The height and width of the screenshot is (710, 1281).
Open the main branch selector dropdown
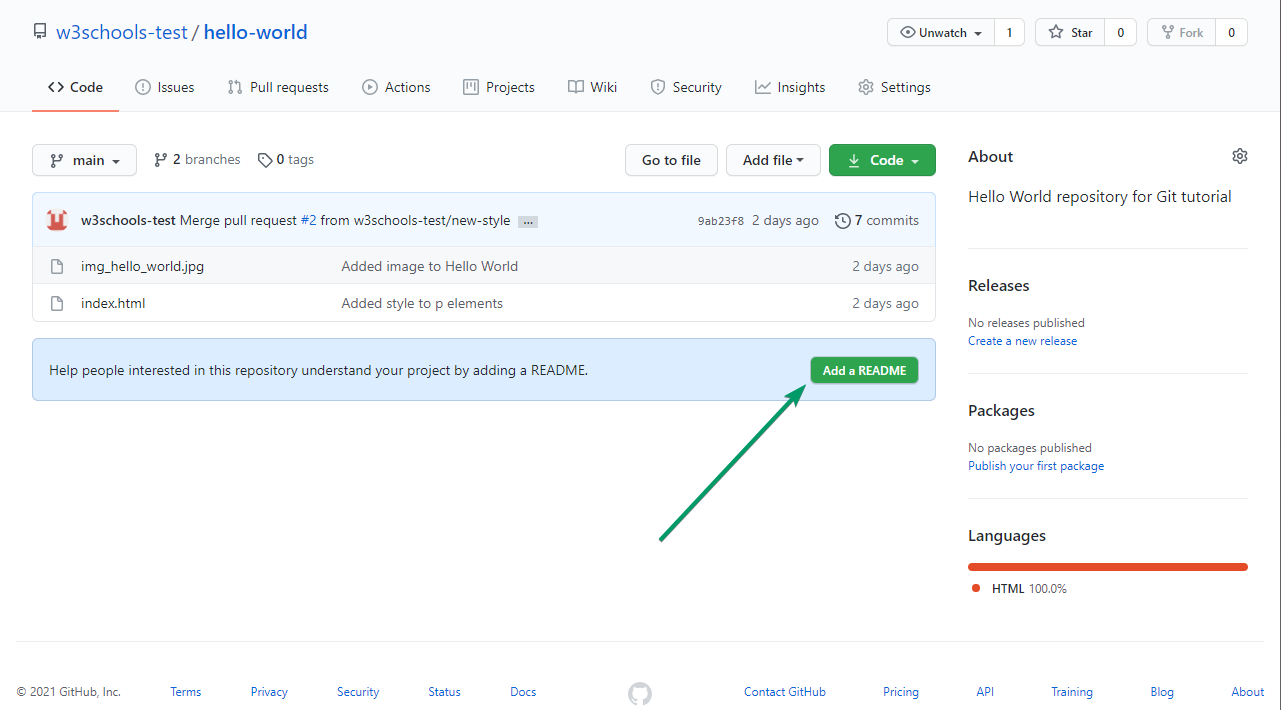pos(84,160)
